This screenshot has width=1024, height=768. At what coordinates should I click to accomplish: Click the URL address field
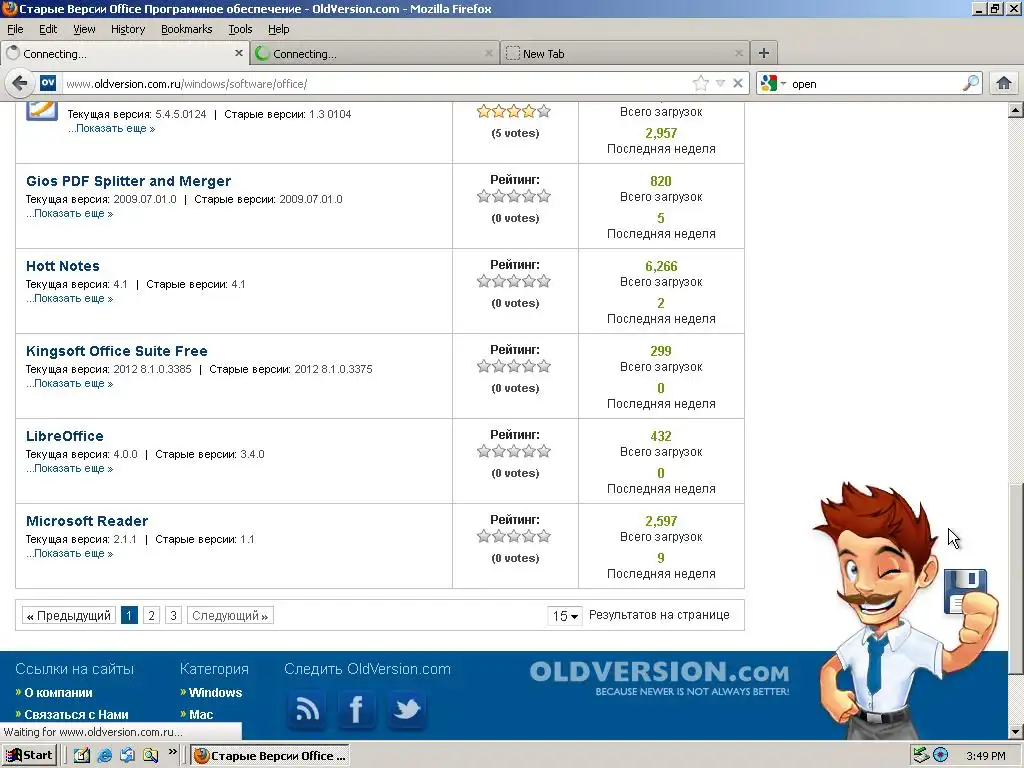pyautogui.click(x=376, y=84)
